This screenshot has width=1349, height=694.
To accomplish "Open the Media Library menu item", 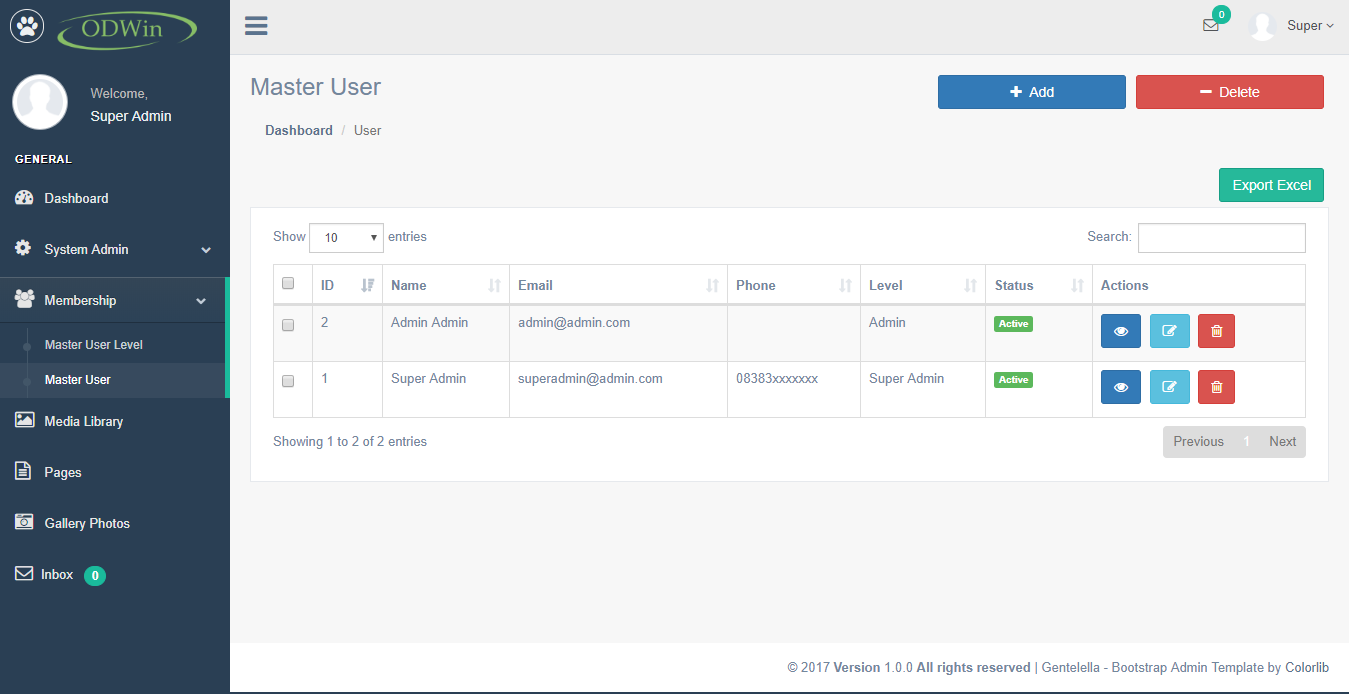I will click(x=115, y=421).
